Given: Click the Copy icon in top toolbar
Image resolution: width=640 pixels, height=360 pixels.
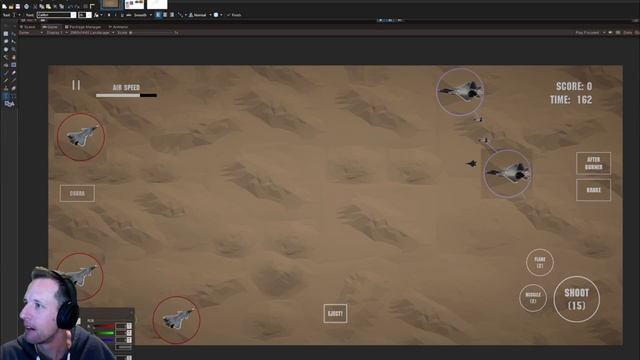Looking at the screenshot, I should 42,7.
